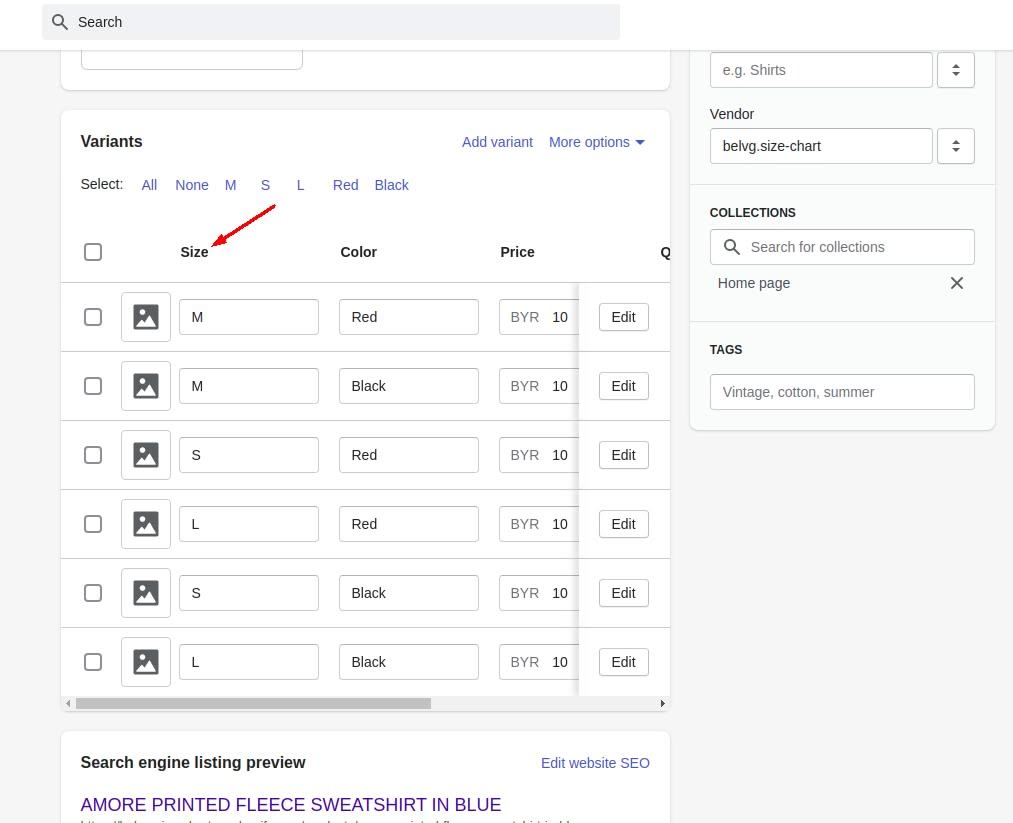Check the L Black variant checkbox
1013x823 pixels.
(93, 662)
